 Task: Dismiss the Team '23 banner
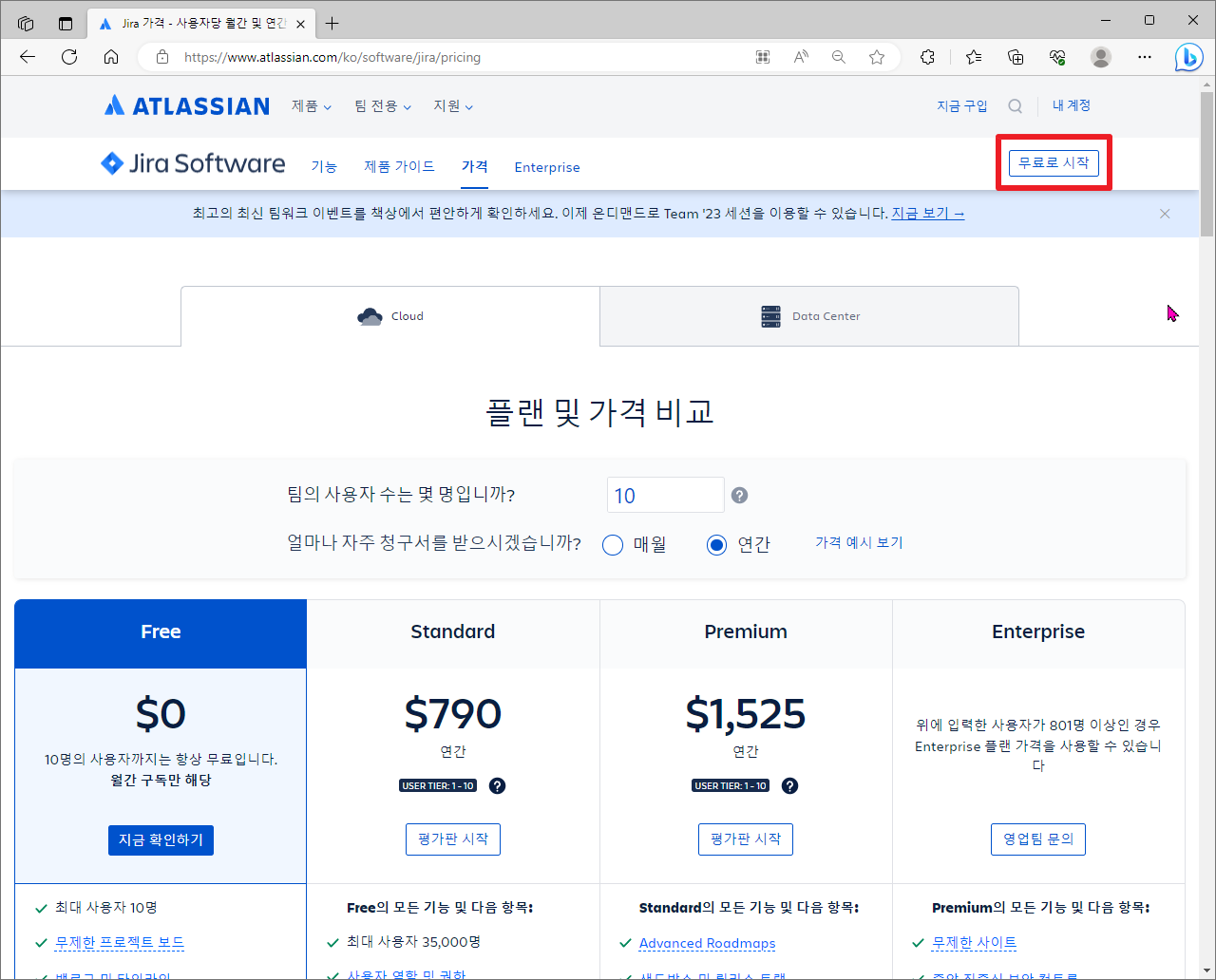pyautogui.click(x=1165, y=214)
